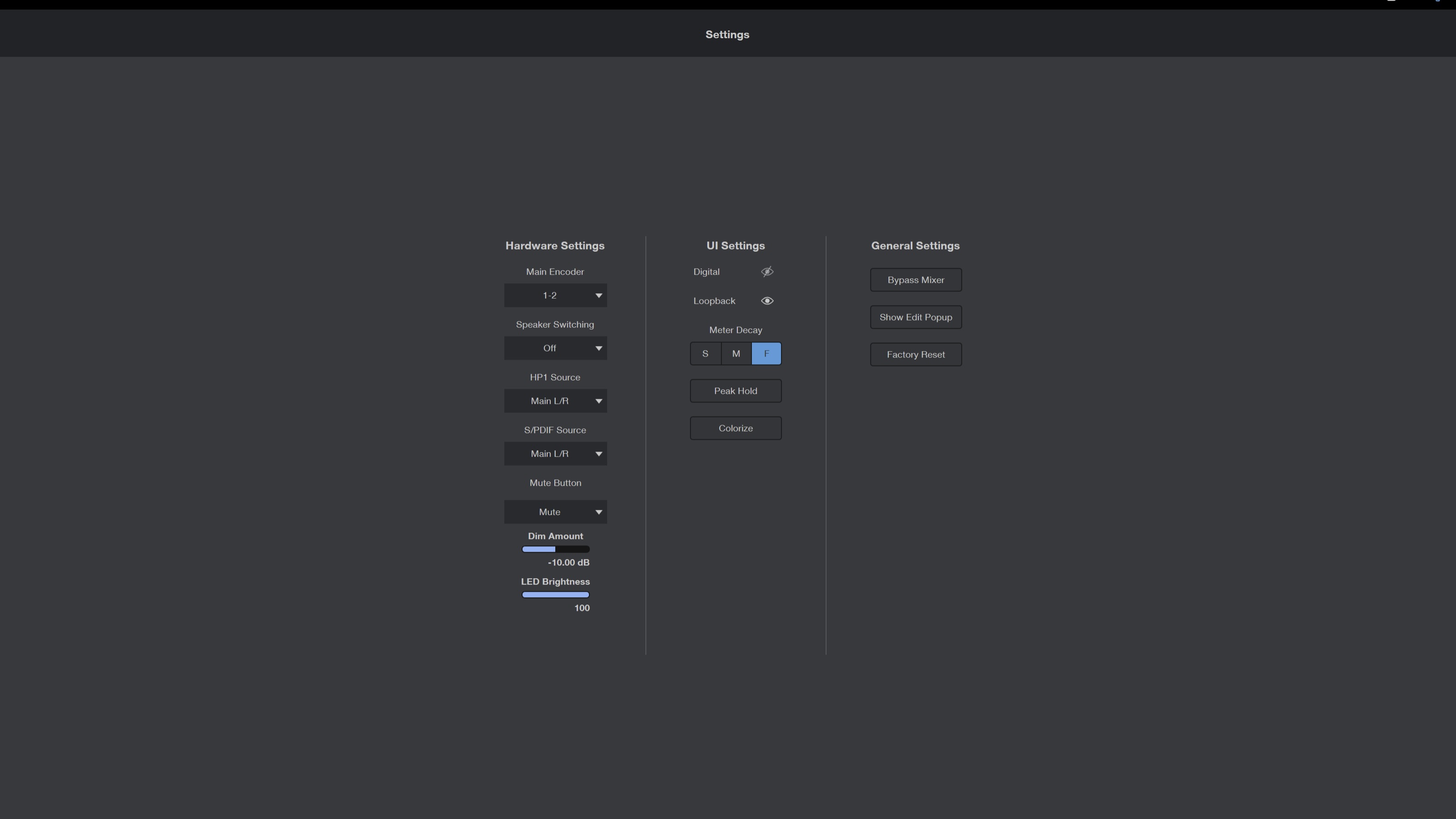Click the Dim Amount slider bar
The width and height of the screenshot is (1456, 819).
(555, 549)
